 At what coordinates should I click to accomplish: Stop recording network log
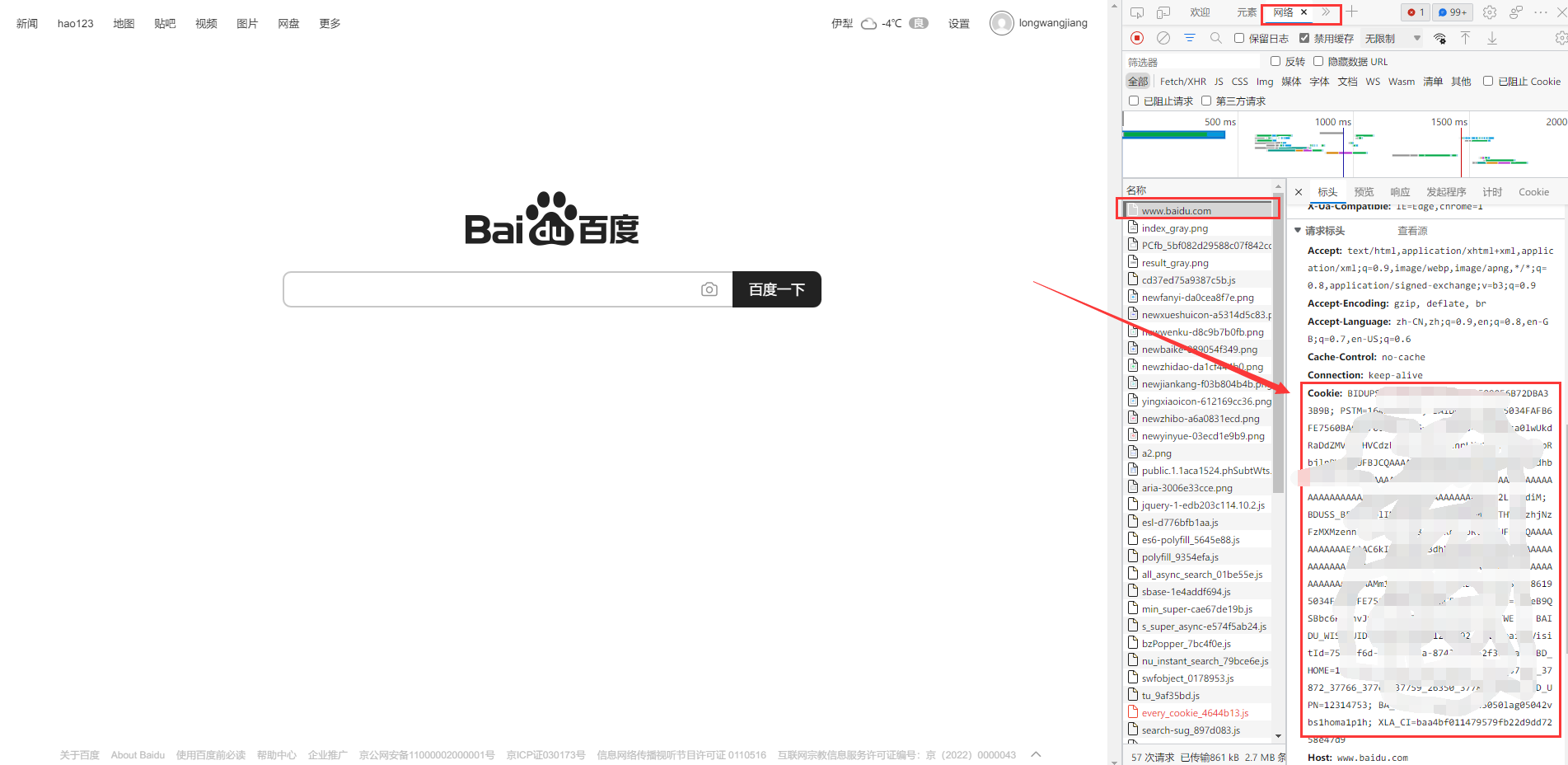point(1137,38)
